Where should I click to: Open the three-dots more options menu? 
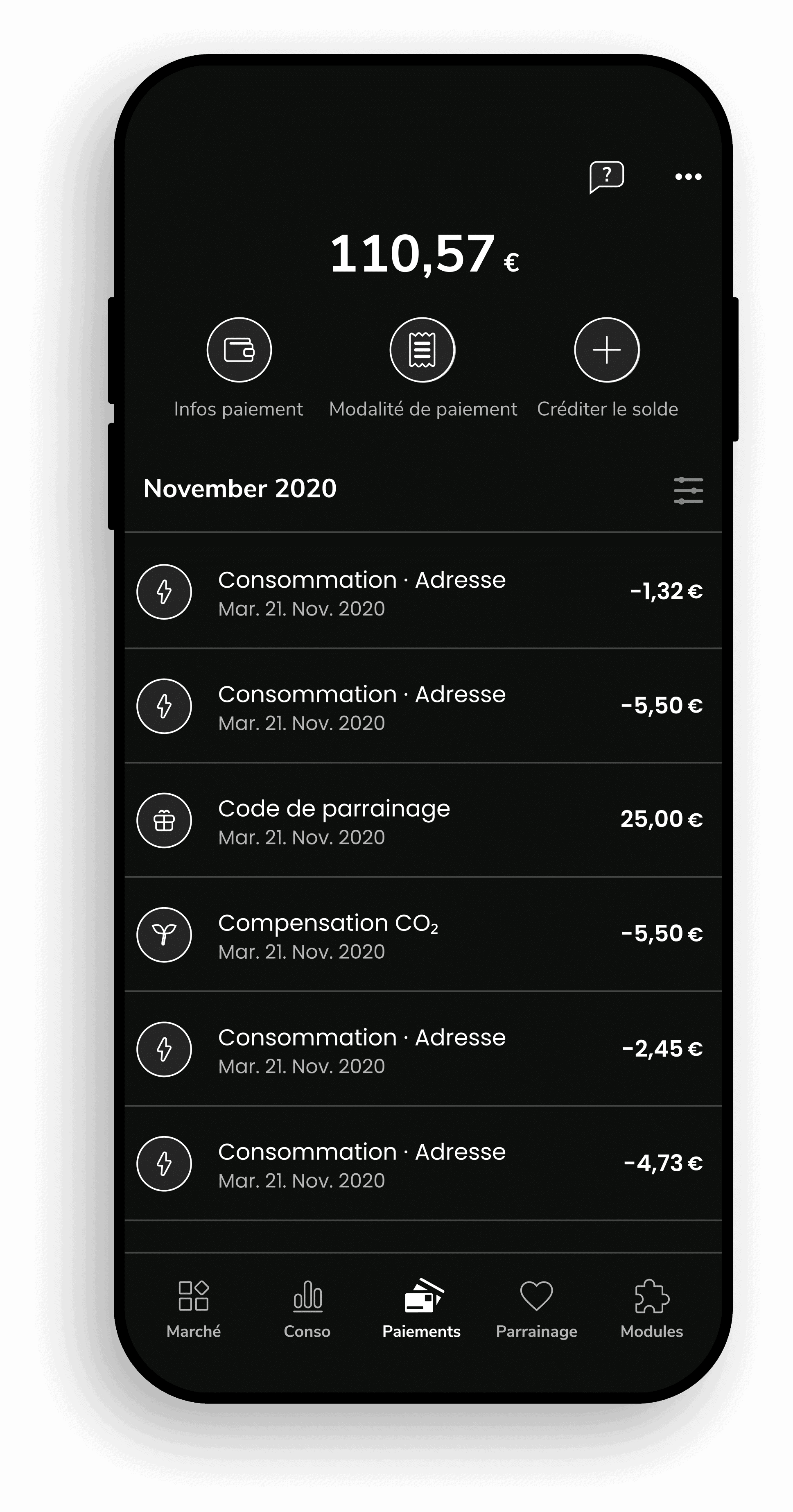(688, 177)
